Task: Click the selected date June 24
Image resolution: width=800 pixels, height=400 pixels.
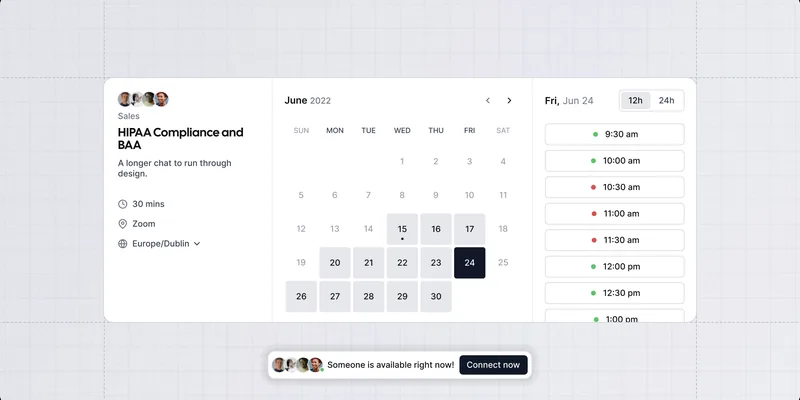Action: 469,263
